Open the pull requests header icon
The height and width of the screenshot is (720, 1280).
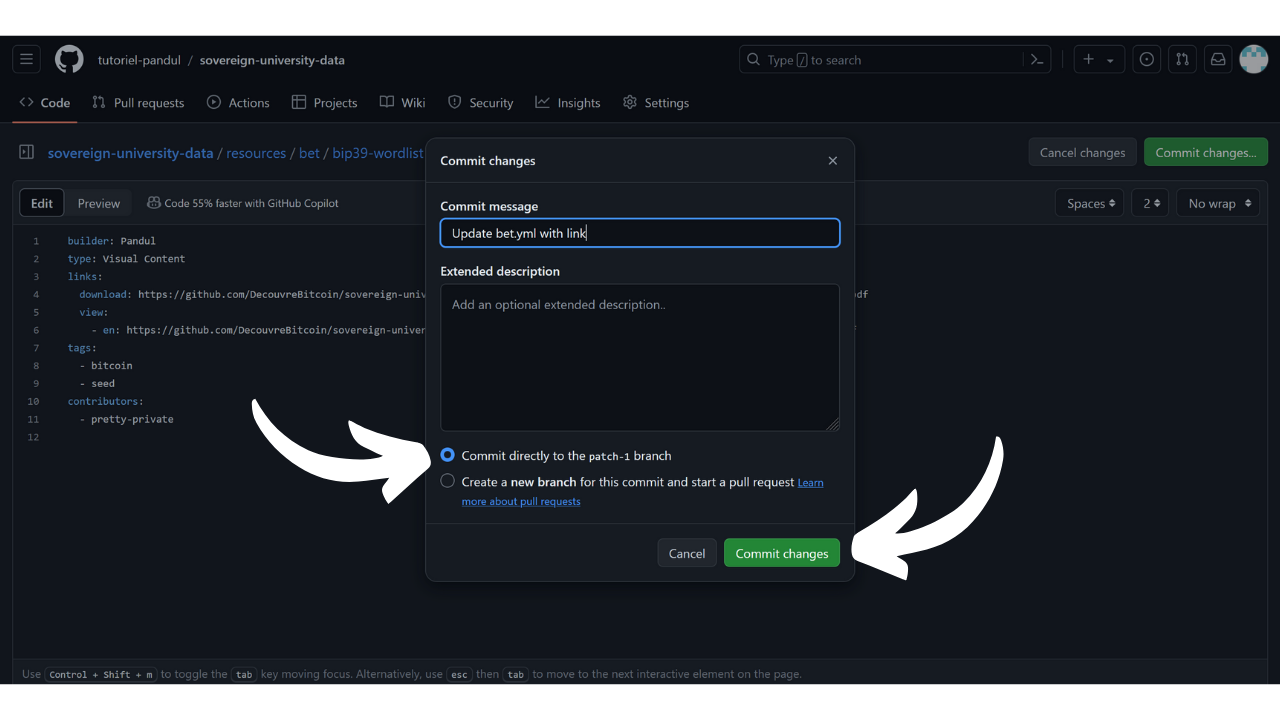tap(1182, 60)
